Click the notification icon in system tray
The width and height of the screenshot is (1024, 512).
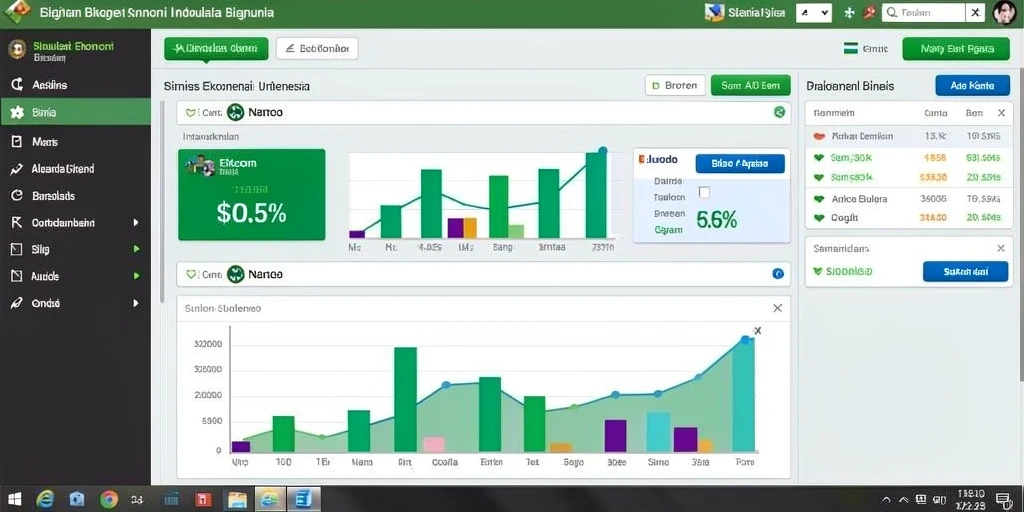click(x=1004, y=500)
